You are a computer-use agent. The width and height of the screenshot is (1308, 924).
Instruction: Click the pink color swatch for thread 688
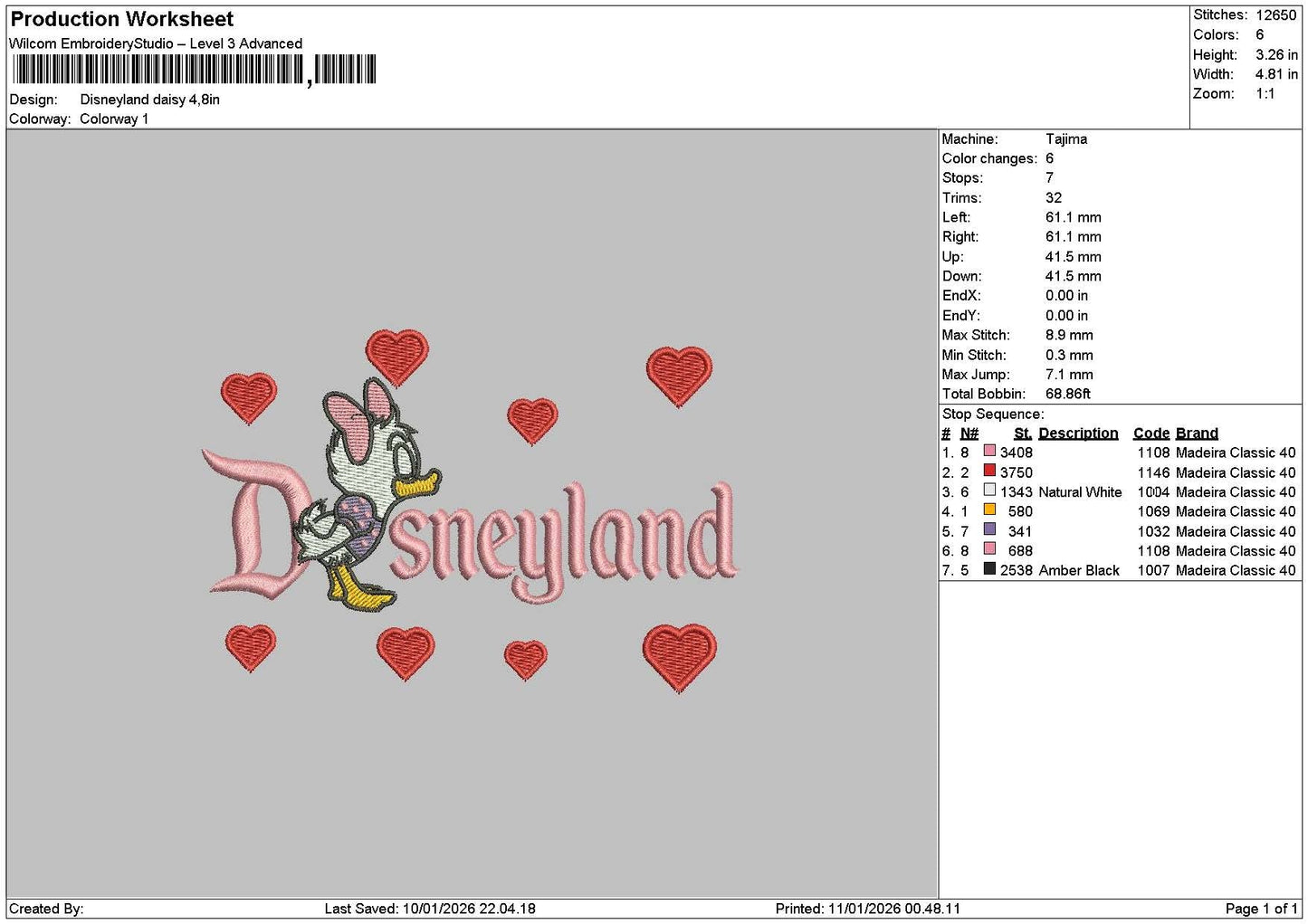pos(989,549)
